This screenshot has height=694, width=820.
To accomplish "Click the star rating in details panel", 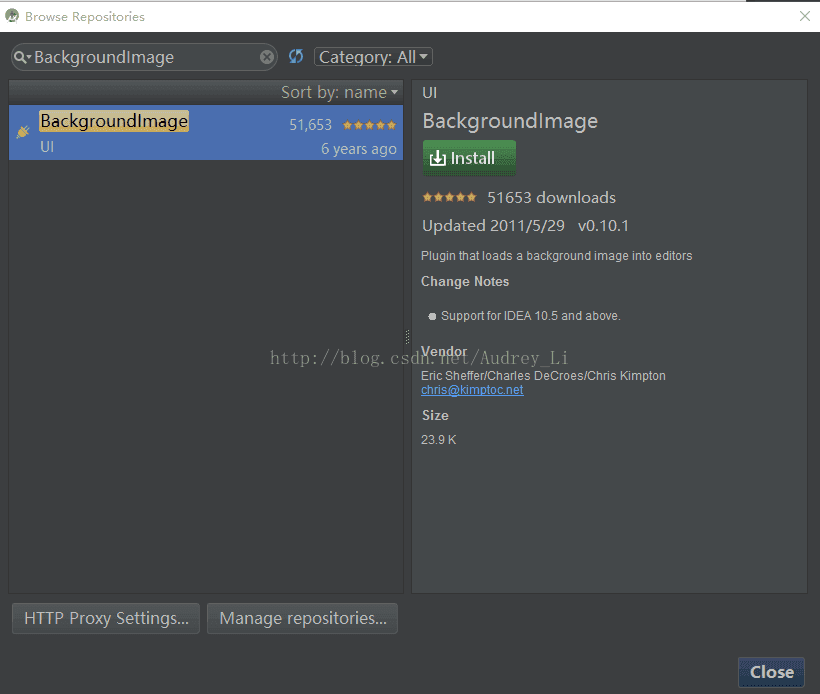I will click(449, 197).
